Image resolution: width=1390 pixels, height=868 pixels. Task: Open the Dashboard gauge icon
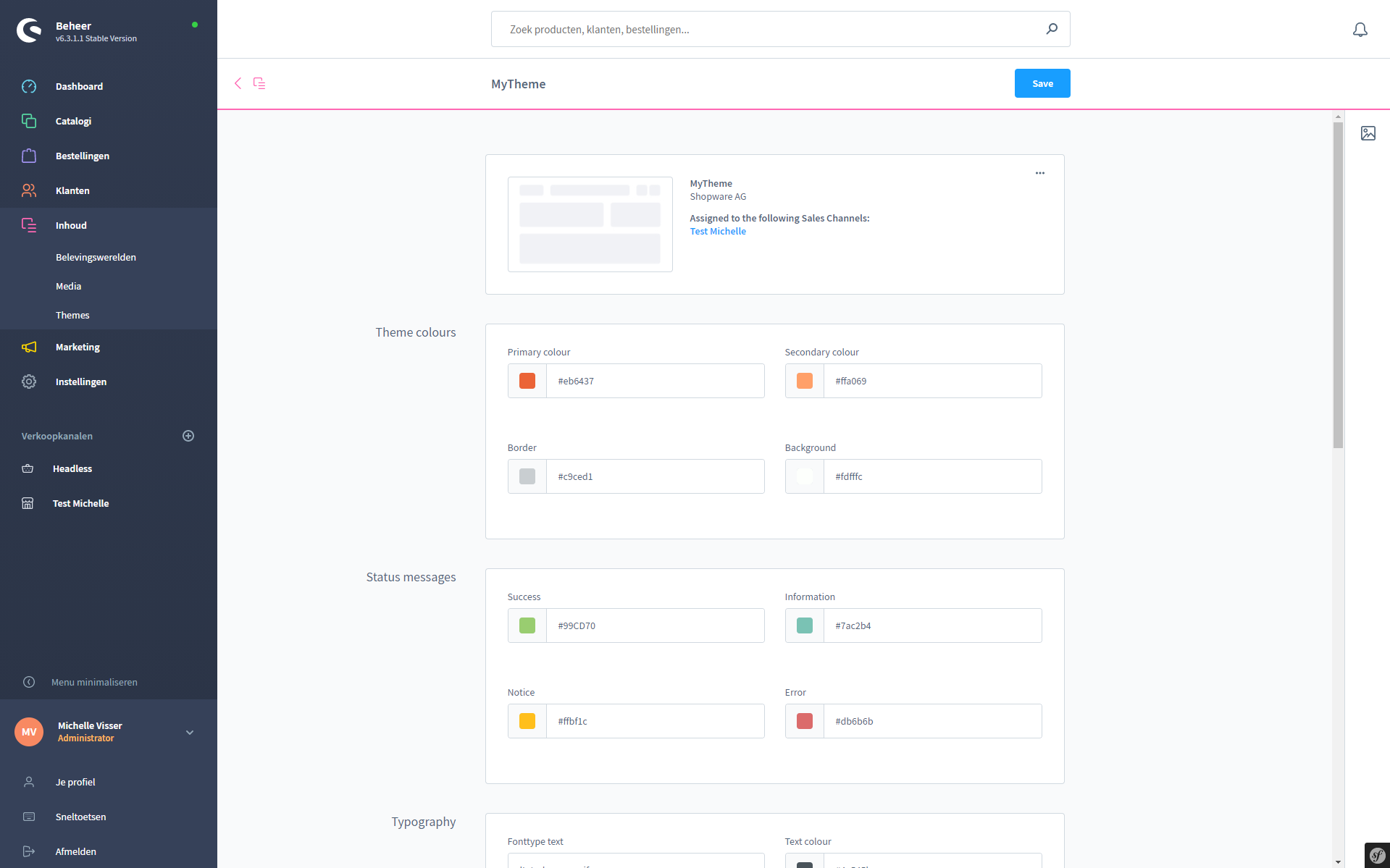tap(29, 86)
